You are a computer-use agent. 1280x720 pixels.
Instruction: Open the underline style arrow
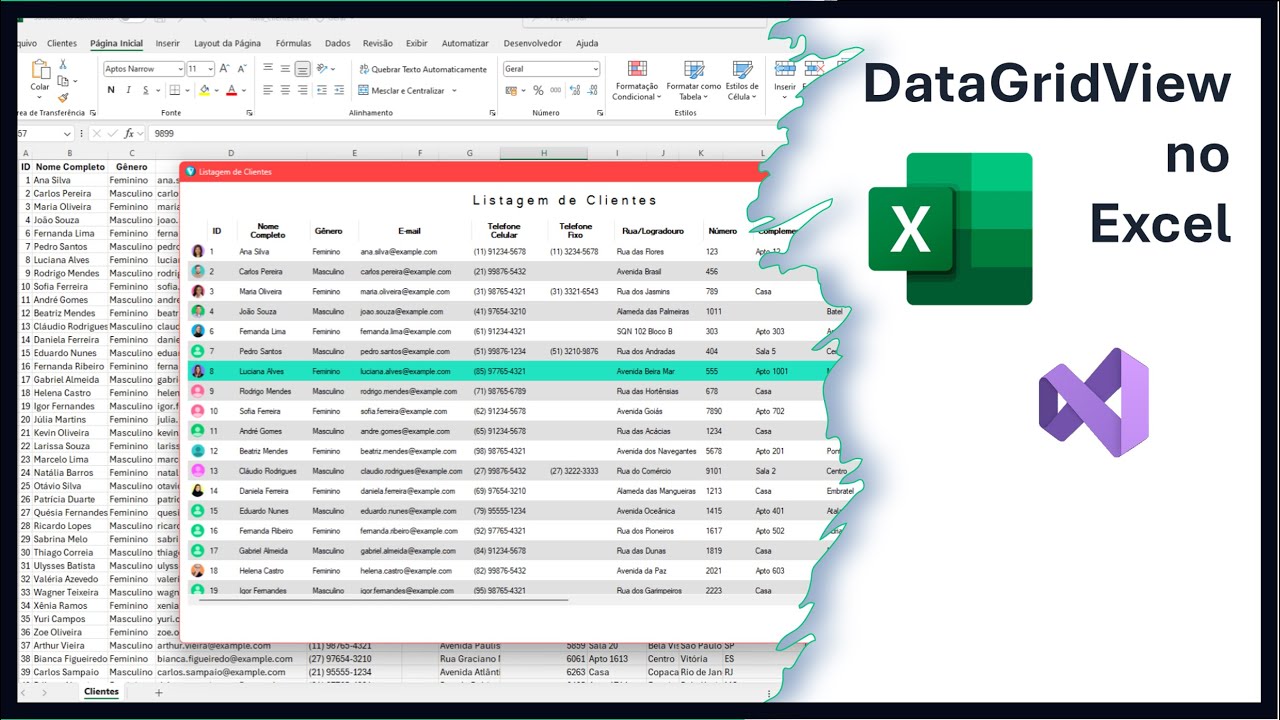pyautogui.click(x=156, y=90)
